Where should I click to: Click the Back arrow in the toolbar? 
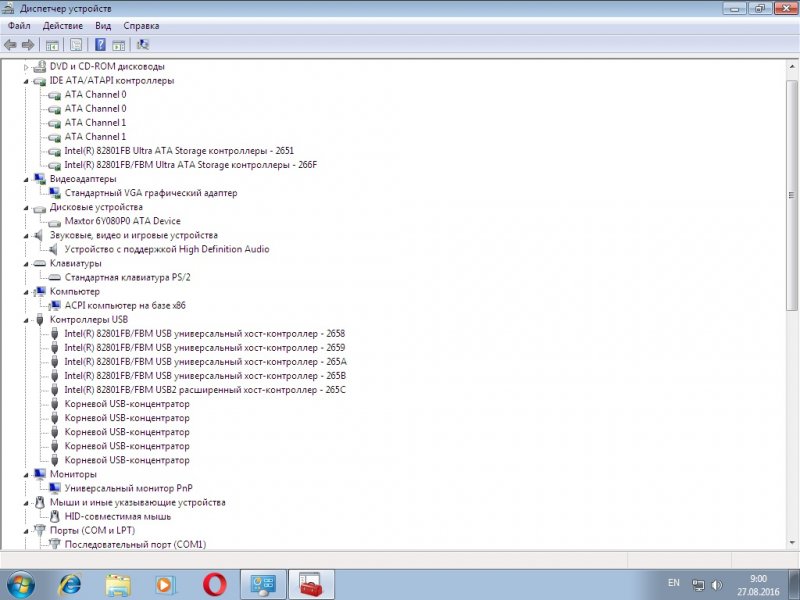click(x=10, y=45)
